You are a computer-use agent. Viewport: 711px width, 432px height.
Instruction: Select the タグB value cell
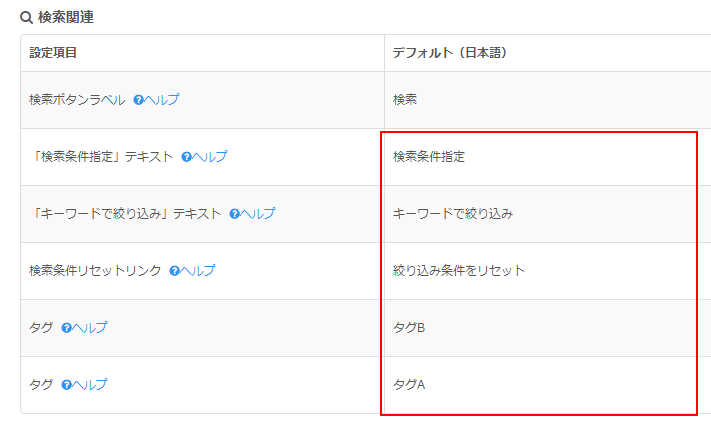(x=547, y=328)
